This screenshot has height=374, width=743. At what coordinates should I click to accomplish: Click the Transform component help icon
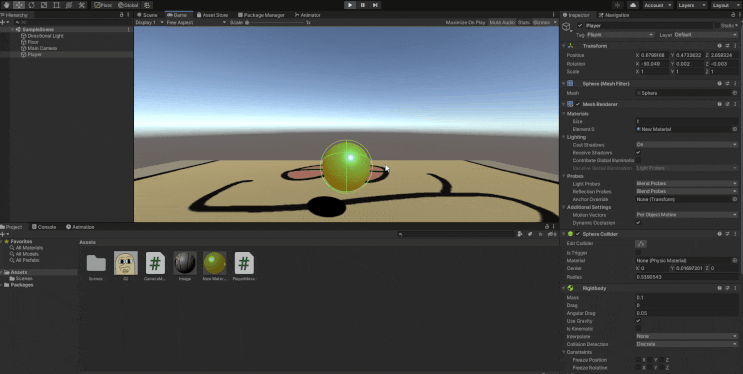[x=719, y=46]
